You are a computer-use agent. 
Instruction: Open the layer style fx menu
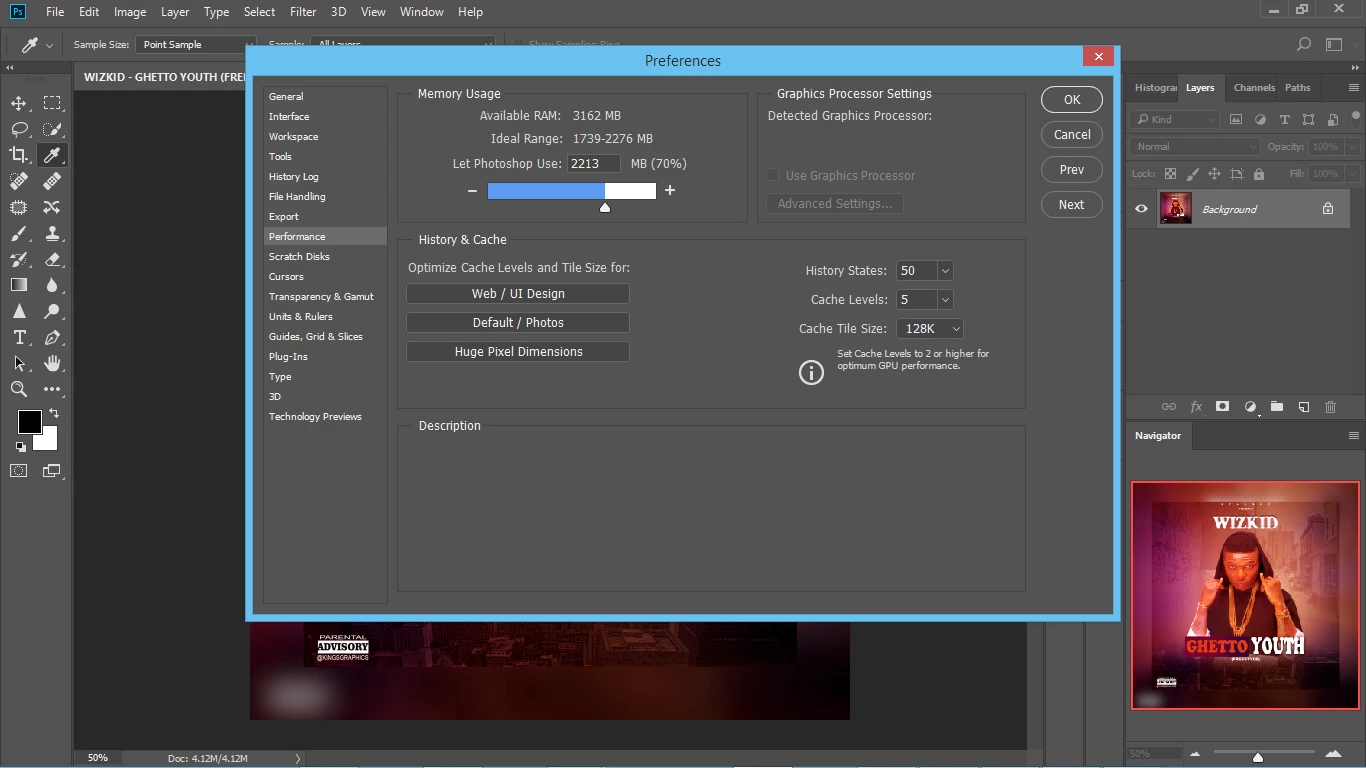coord(1196,407)
